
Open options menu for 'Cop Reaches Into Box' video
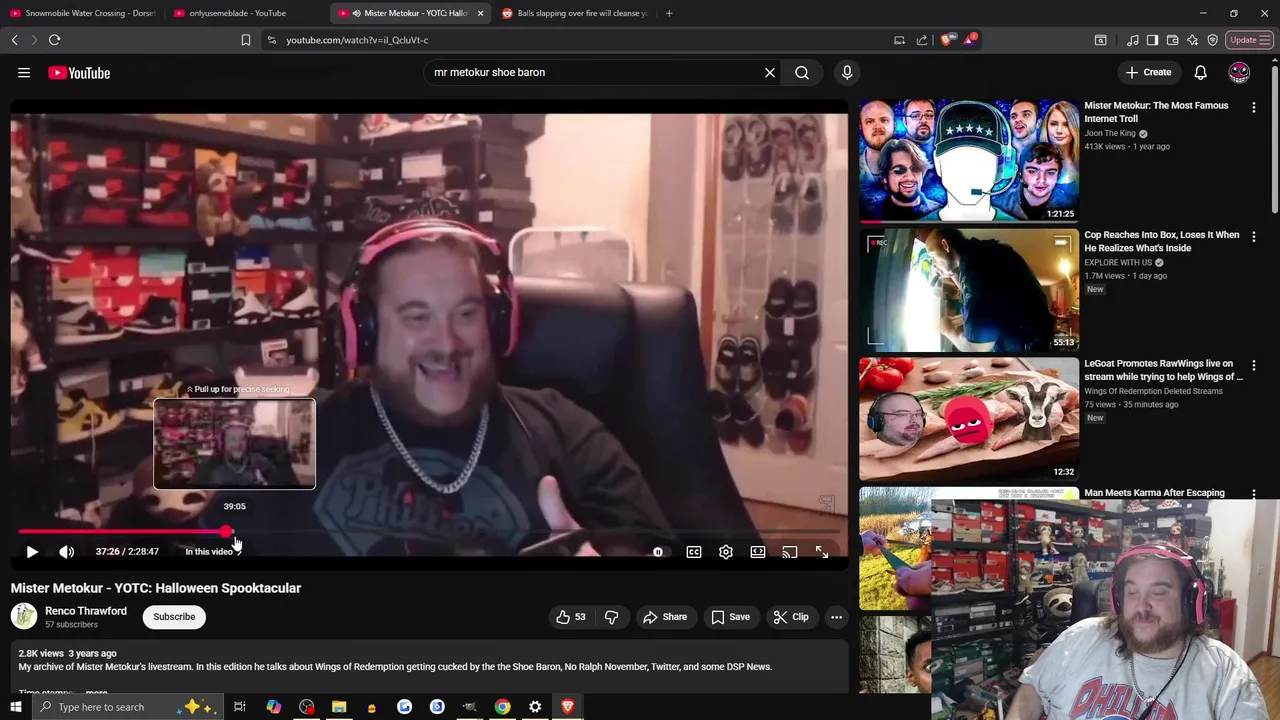1254,236
